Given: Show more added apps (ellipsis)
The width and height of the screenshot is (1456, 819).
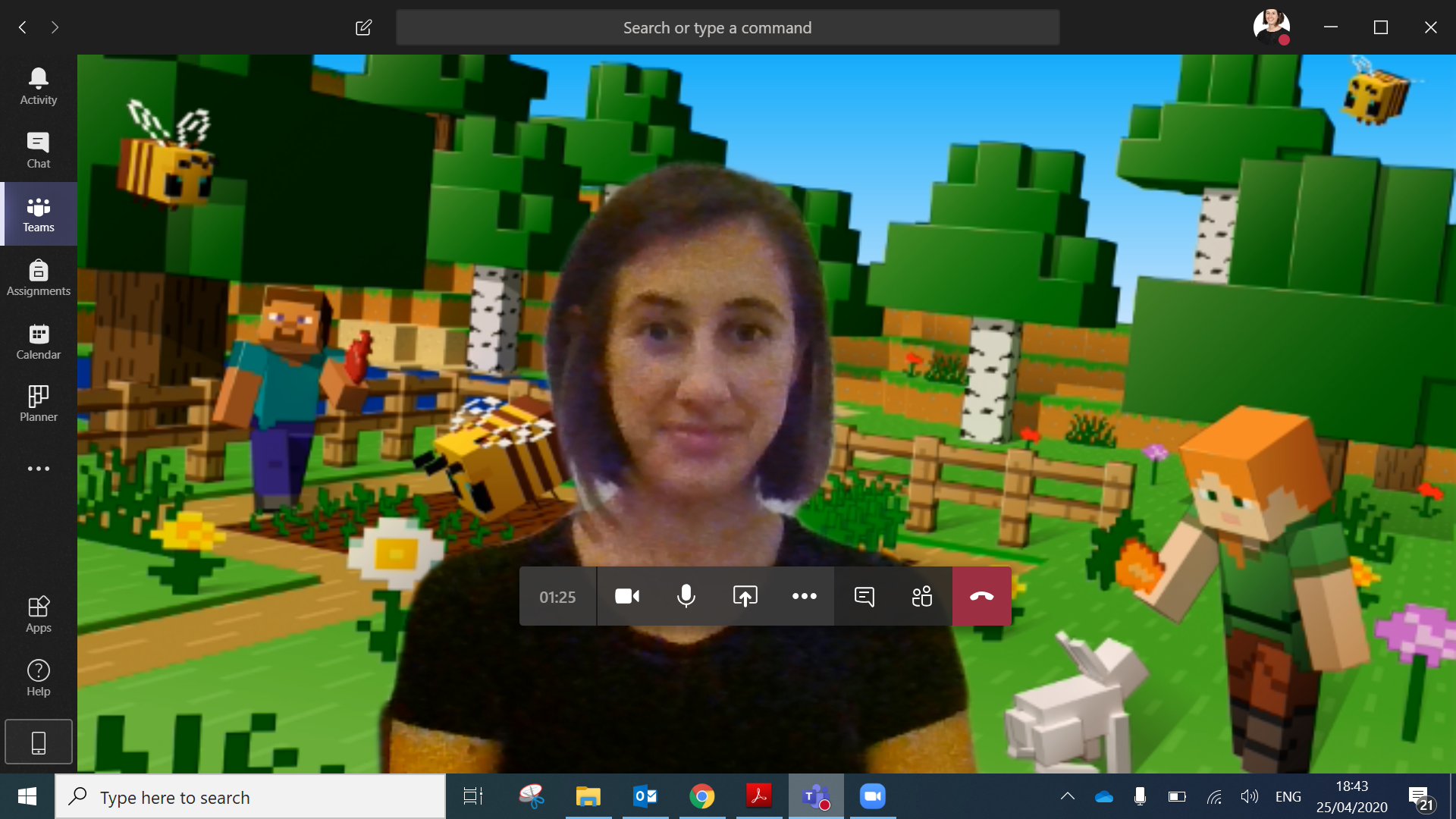Looking at the screenshot, I should point(39,469).
